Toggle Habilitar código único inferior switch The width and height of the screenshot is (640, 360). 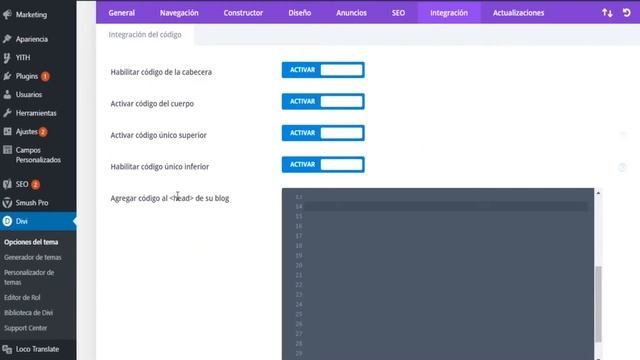pyautogui.click(x=323, y=164)
